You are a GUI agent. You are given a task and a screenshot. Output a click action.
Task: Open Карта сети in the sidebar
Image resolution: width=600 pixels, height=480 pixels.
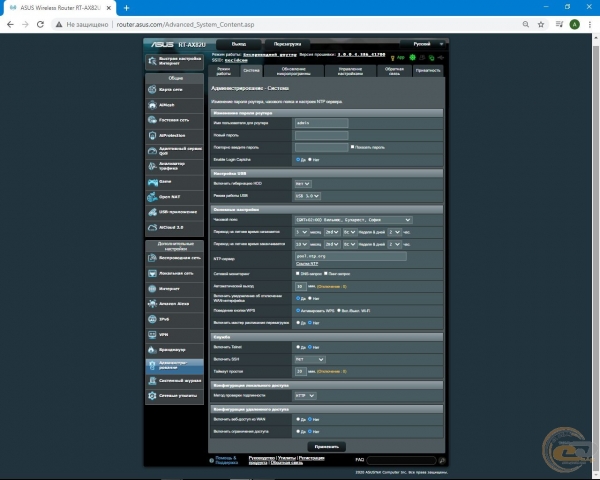[x=174, y=90]
